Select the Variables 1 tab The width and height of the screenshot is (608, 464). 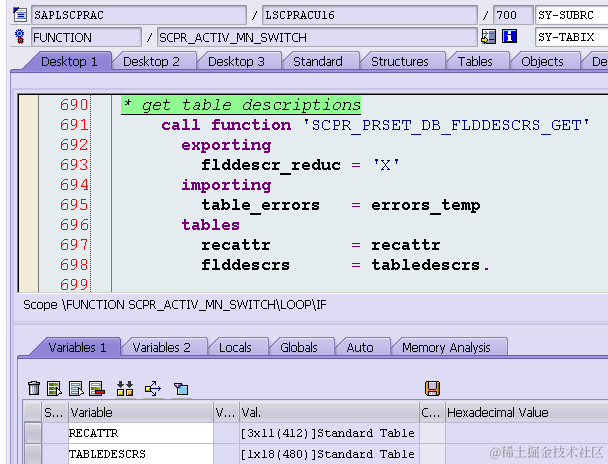pos(77,347)
